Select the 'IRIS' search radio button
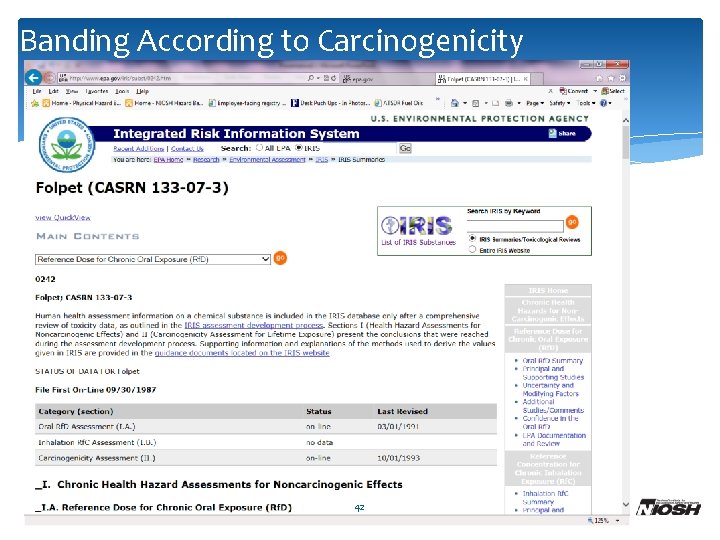Screen dimensions: 720x540 (x=299, y=148)
